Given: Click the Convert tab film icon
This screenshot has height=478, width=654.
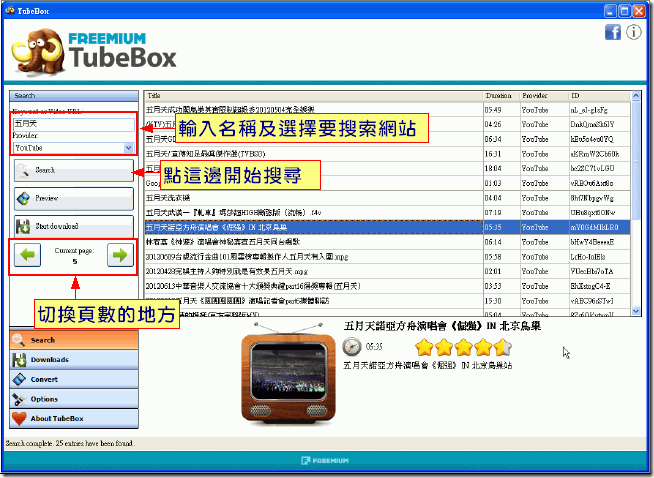Looking at the screenshot, I should point(19,379).
